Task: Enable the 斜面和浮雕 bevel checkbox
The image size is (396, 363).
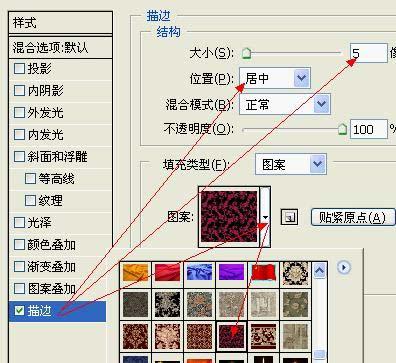Action: [19, 157]
